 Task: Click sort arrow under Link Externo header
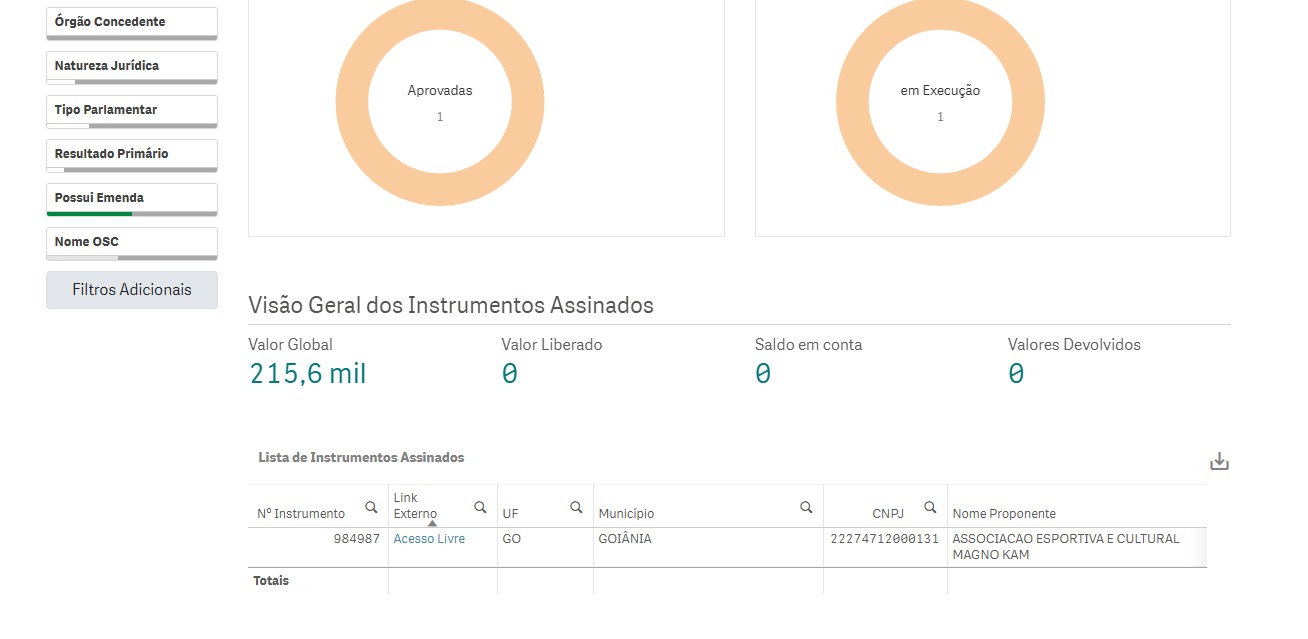pyautogui.click(x=432, y=523)
